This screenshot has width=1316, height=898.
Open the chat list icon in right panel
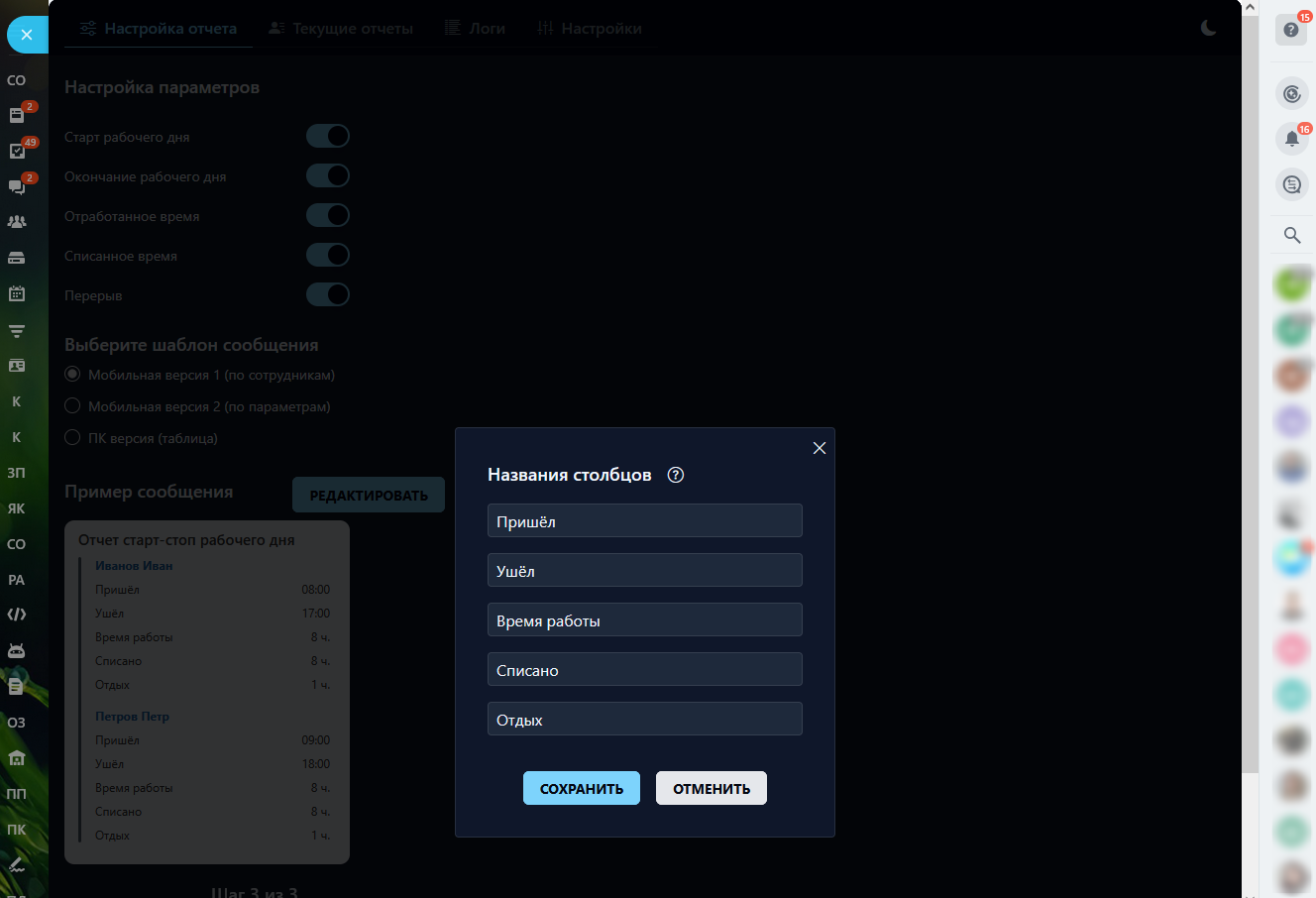1292,184
